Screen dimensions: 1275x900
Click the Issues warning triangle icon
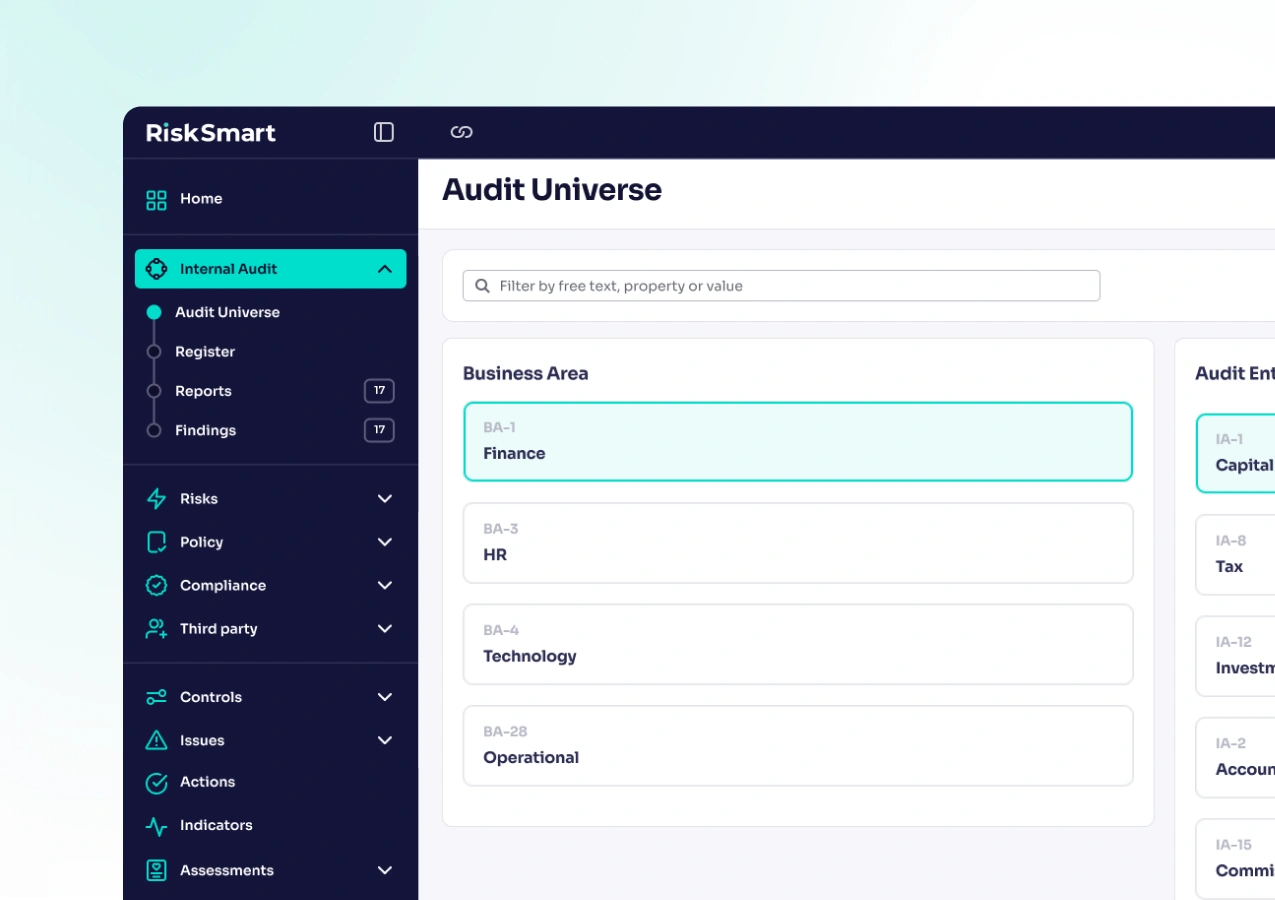point(156,740)
